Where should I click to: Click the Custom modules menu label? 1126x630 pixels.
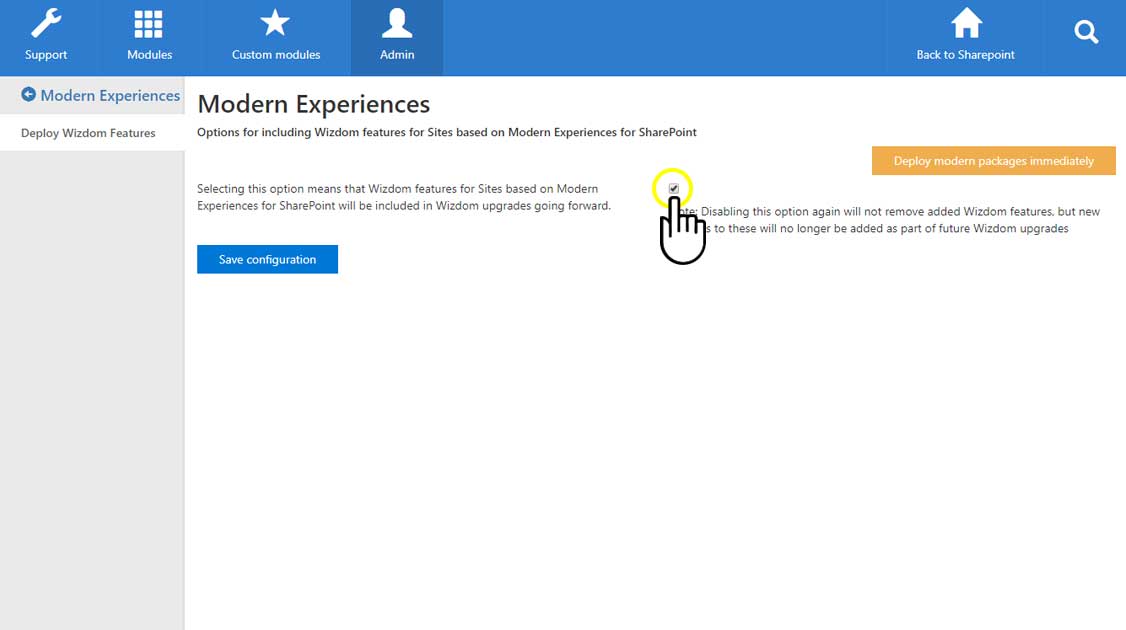[276, 55]
